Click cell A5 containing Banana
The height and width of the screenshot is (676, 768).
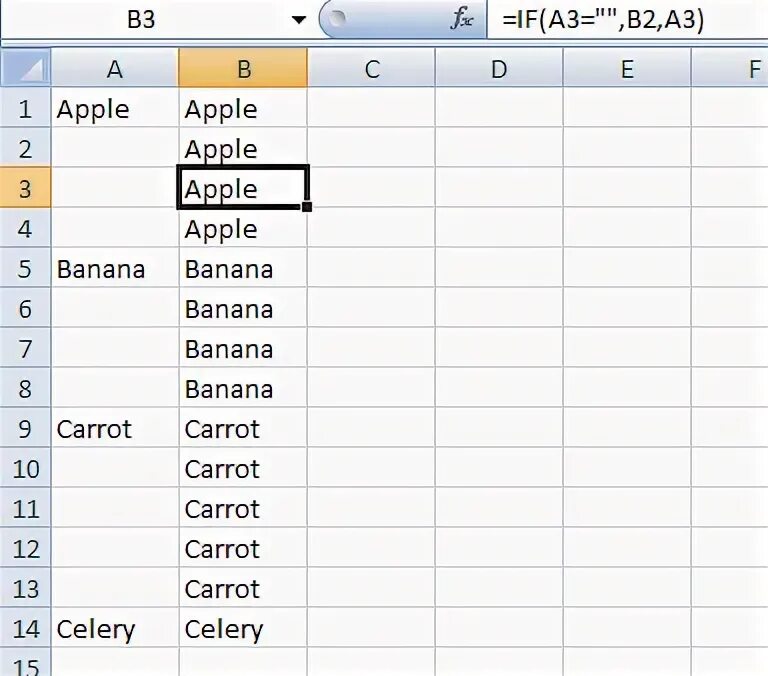(115, 269)
